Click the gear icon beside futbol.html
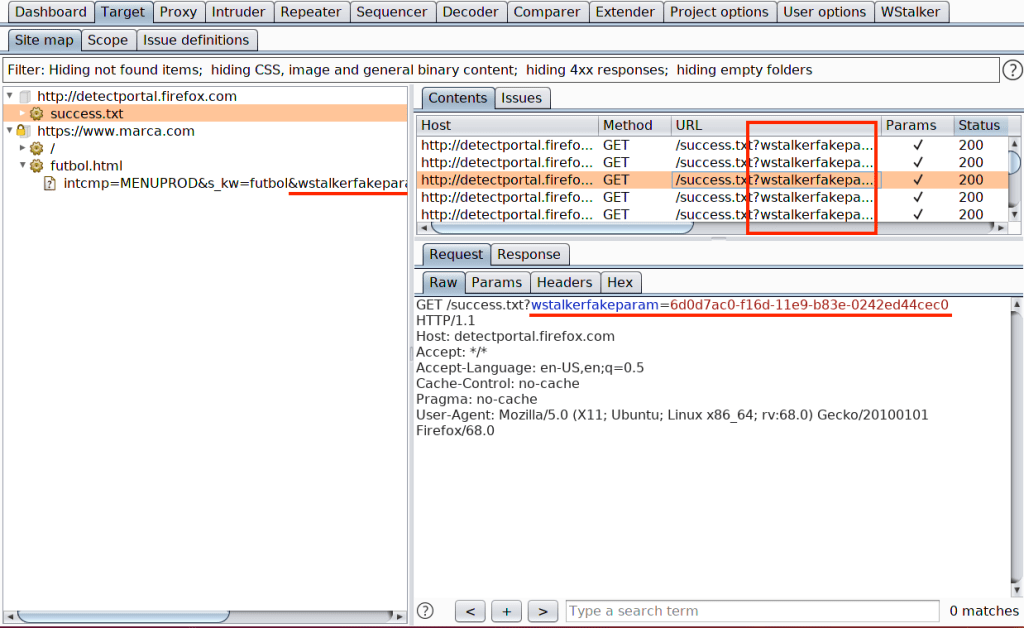Image resolution: width=1024 pixels, height=628 pixels. [37, 166]
